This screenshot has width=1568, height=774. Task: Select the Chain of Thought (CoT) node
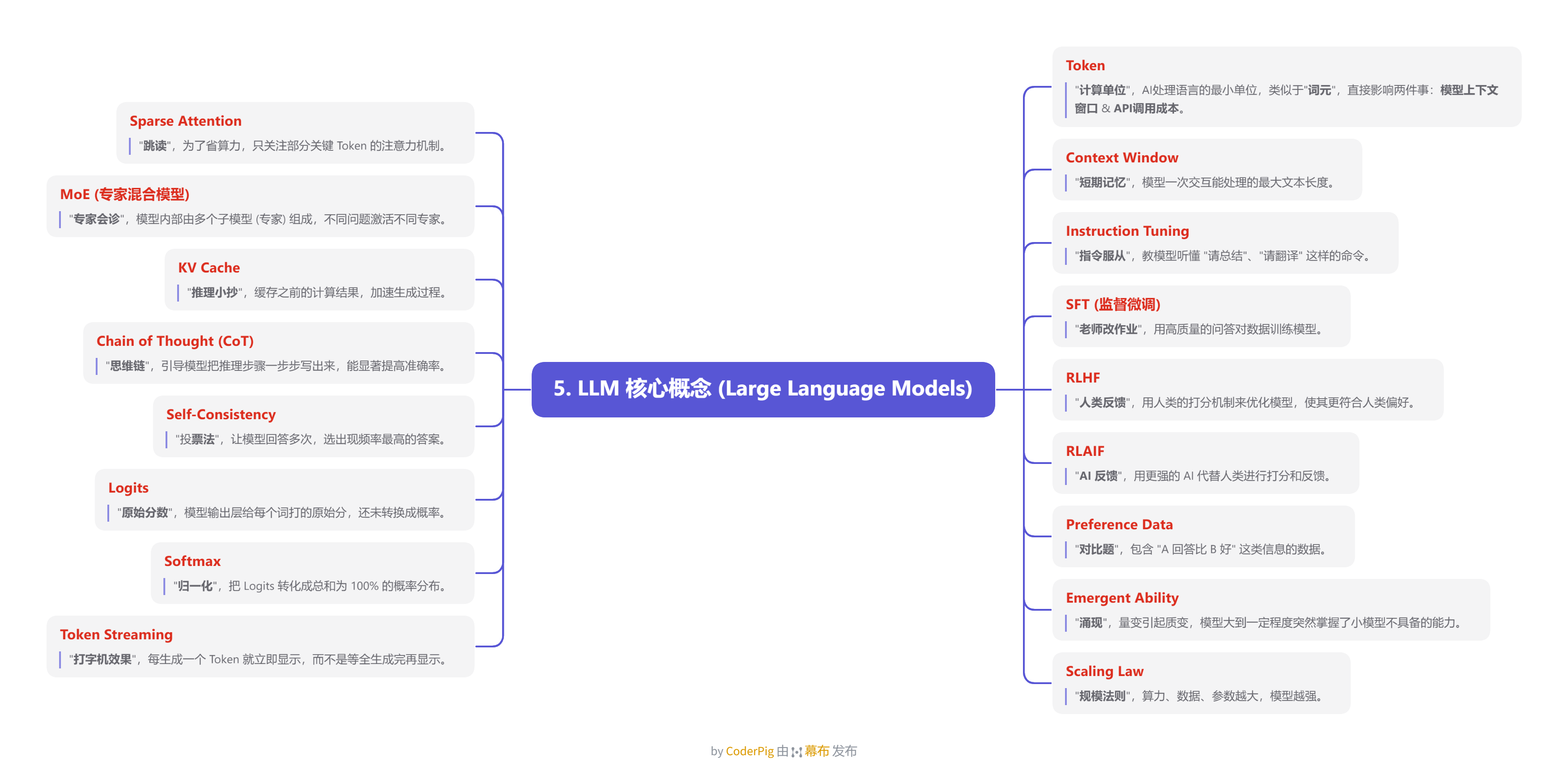175,341
